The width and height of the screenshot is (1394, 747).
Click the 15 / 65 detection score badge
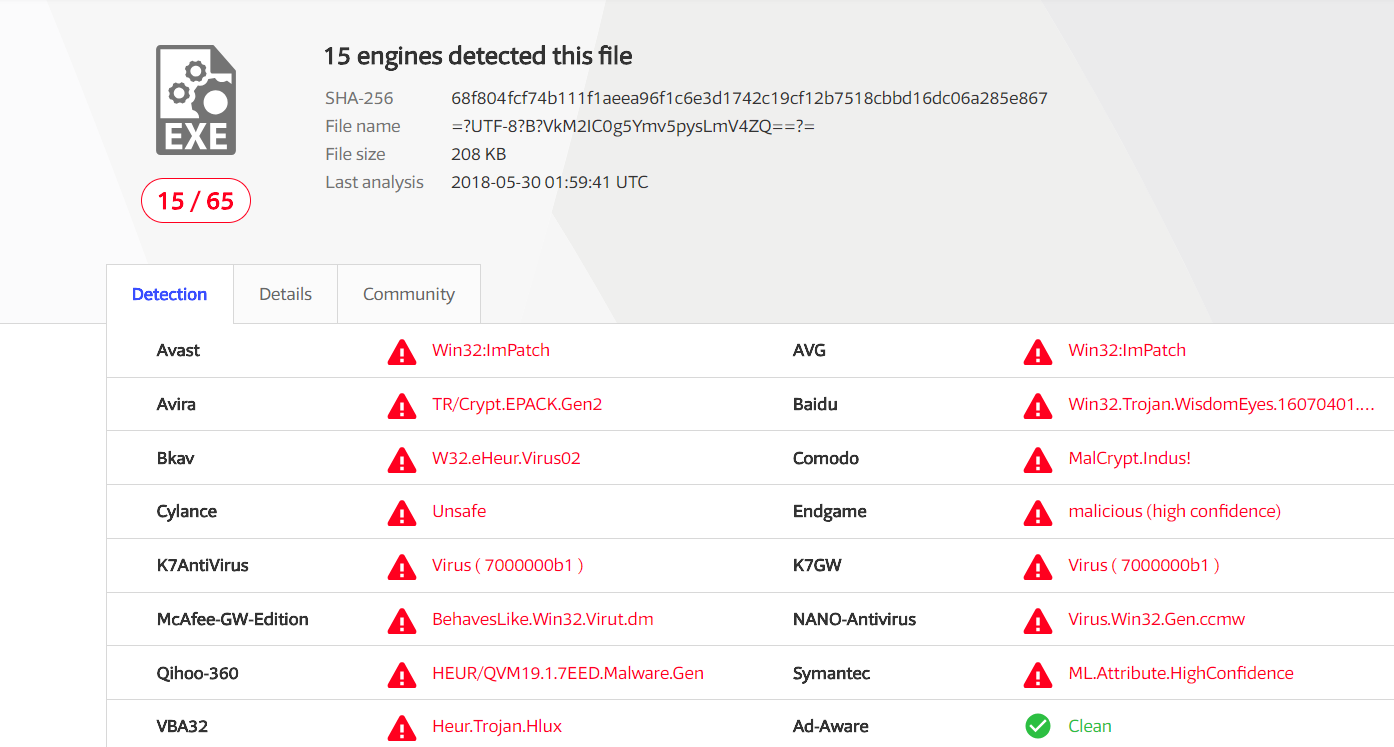click(x=196, y=201)
